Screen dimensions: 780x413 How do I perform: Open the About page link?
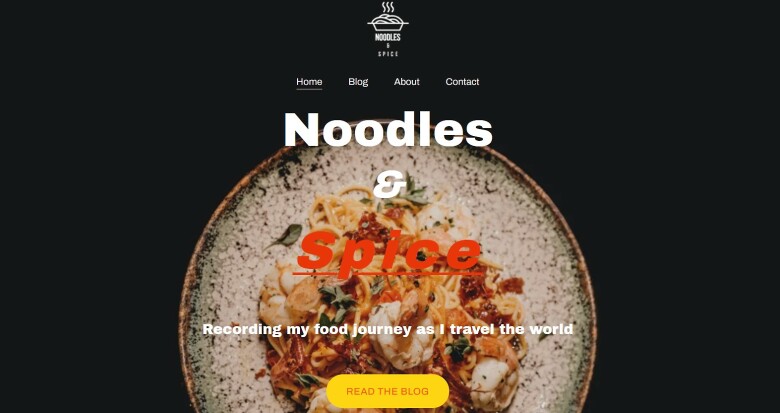(407, 82)
